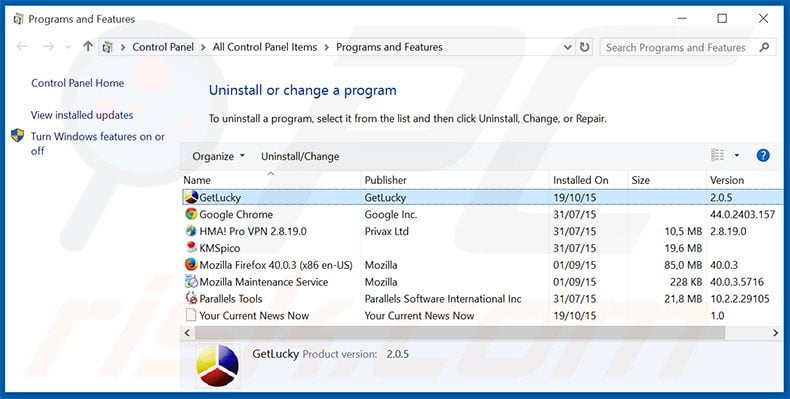
Task: Click the scroll left arrow
Action: [x=187, y=332]
